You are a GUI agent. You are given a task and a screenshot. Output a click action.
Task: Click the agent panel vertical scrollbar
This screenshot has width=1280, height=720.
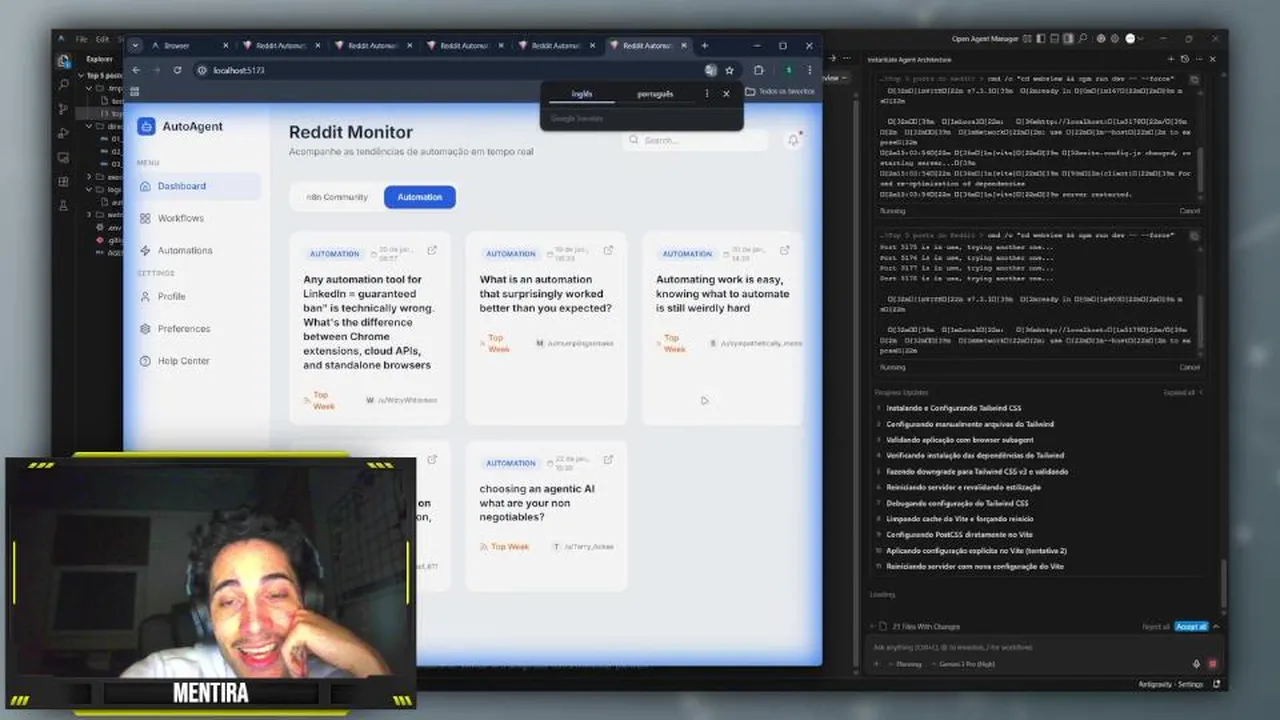1224,585
